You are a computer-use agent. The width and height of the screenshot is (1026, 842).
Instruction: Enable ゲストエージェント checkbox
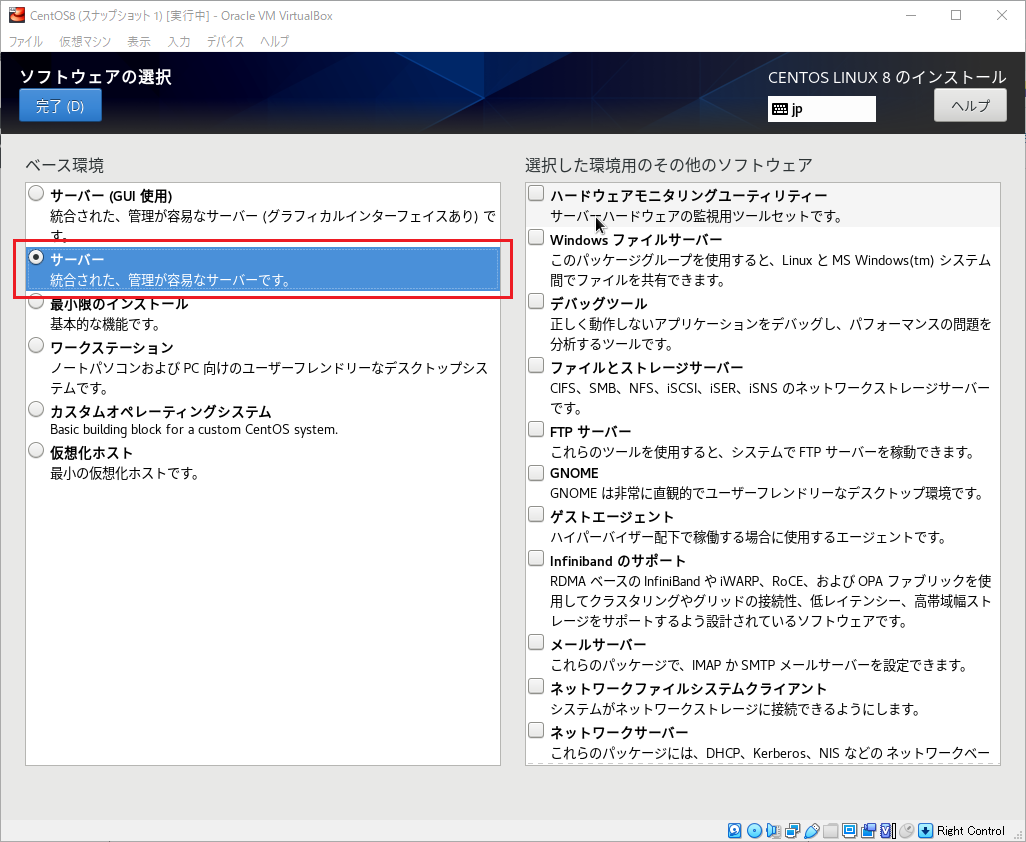tap(536, 514)
